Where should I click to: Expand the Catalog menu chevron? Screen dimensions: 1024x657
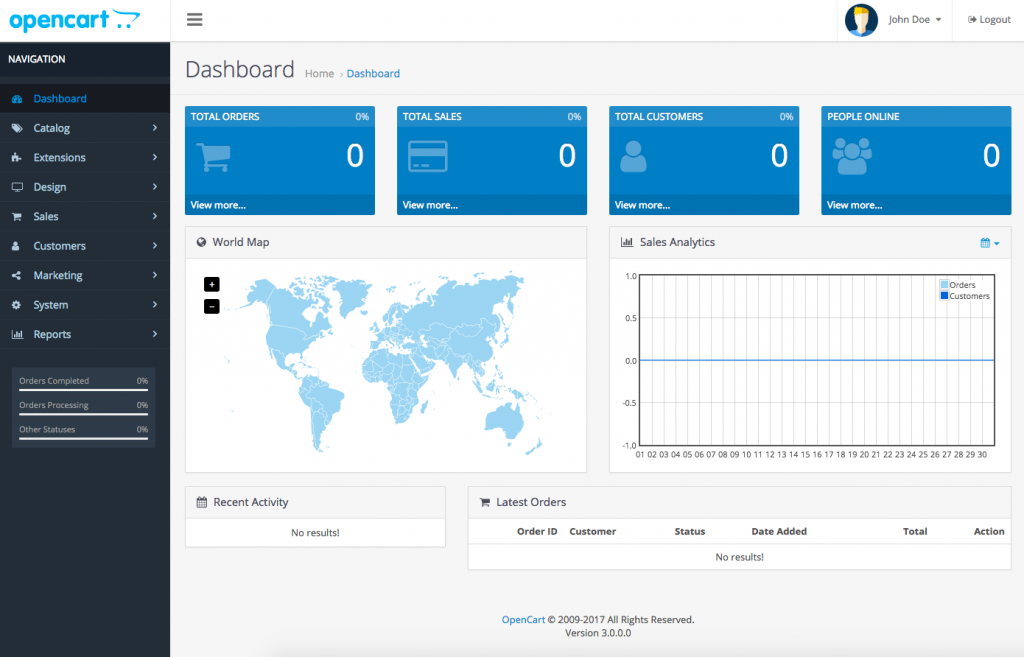(155, 128)
